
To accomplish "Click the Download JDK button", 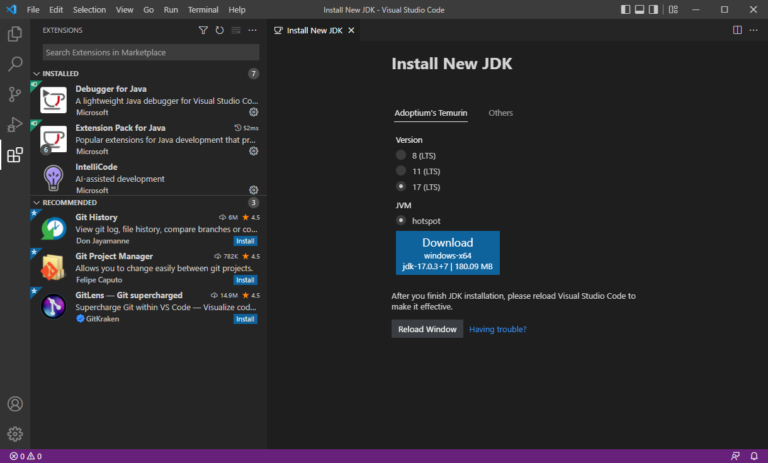I will [447, 253].
